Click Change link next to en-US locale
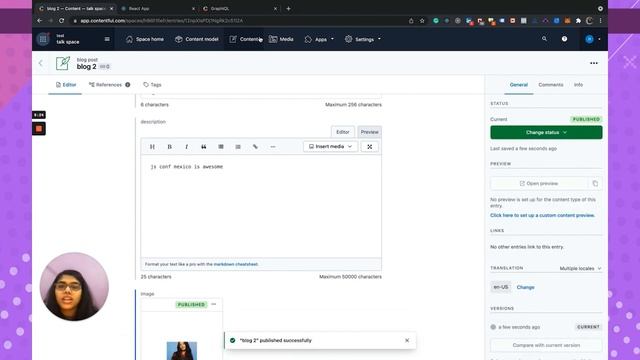Image resolution: width=640 pixels, height=360 pixels. pyautogui.click(x=525, y=287)
